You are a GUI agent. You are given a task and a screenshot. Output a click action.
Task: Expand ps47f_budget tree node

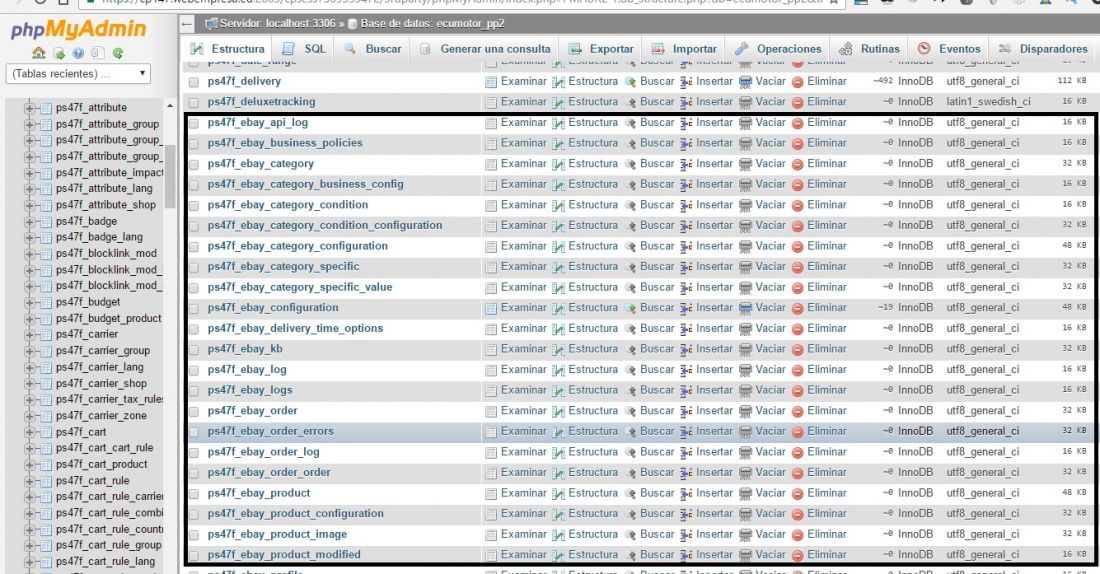(29, 302)
